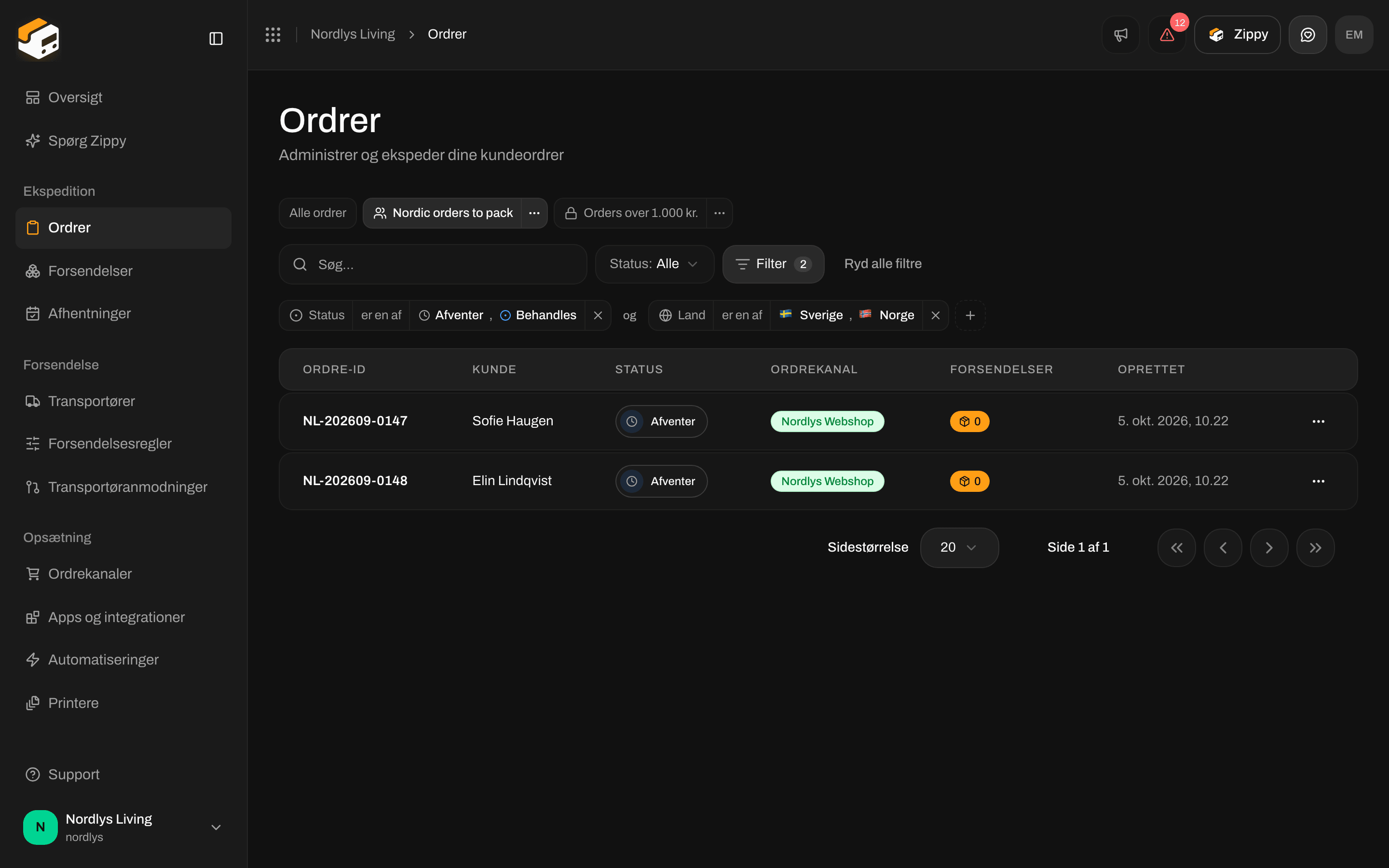The width and height of the screenshot is (1389, 868).
Task: Go to the first page
Action: pos(1177,548)
